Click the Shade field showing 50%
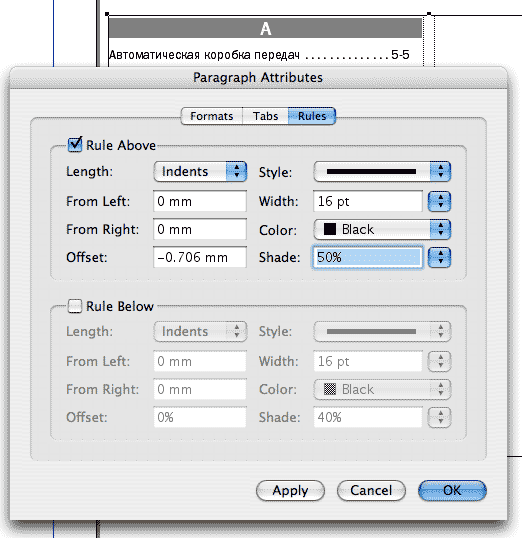 point(368,257)
